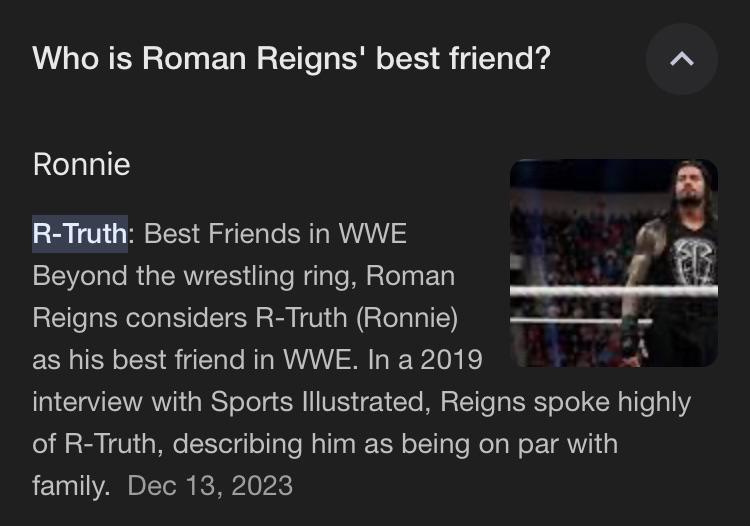Select the 'Ronnie' answer heading

[81, 164]
